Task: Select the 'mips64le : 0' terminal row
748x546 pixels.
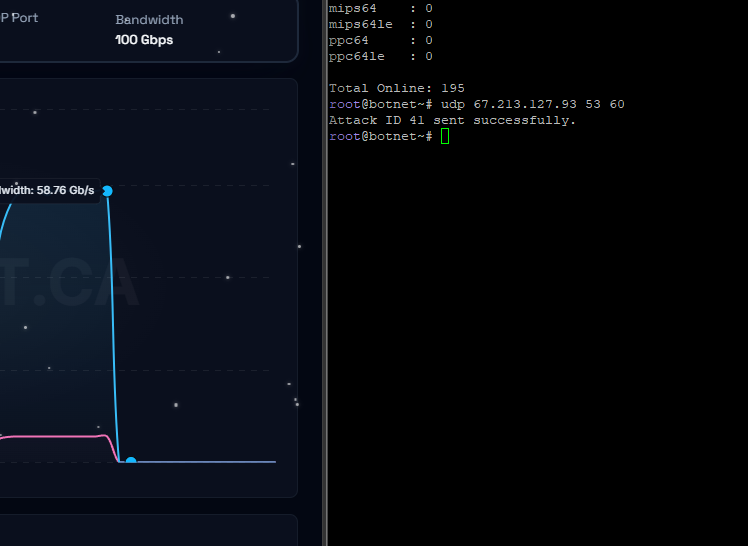Action: click(381, 24)
